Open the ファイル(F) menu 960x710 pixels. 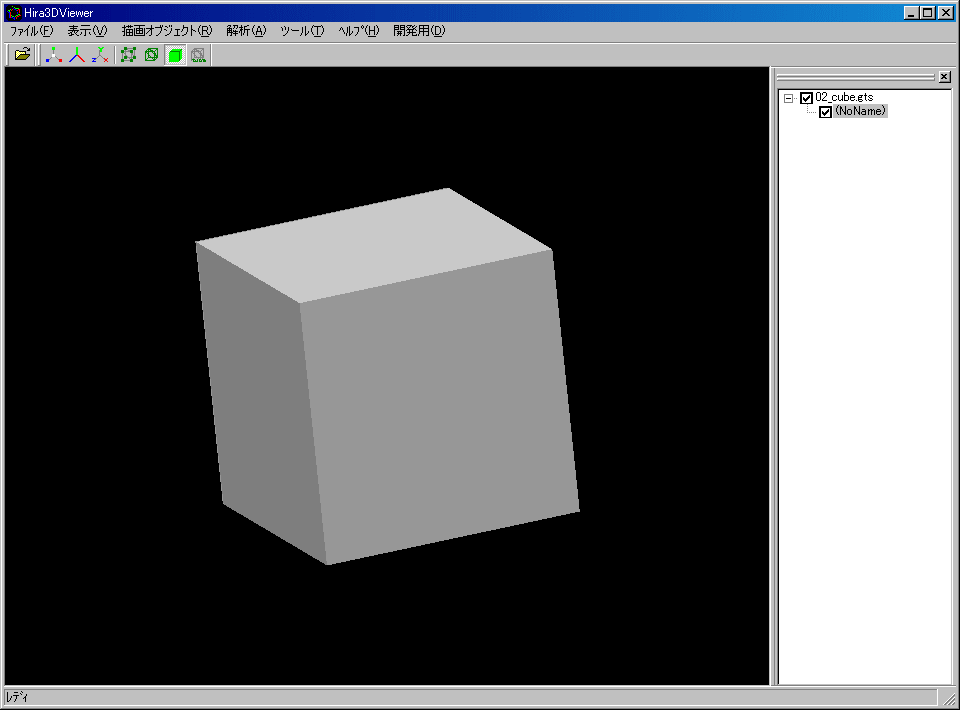(31, 31)
